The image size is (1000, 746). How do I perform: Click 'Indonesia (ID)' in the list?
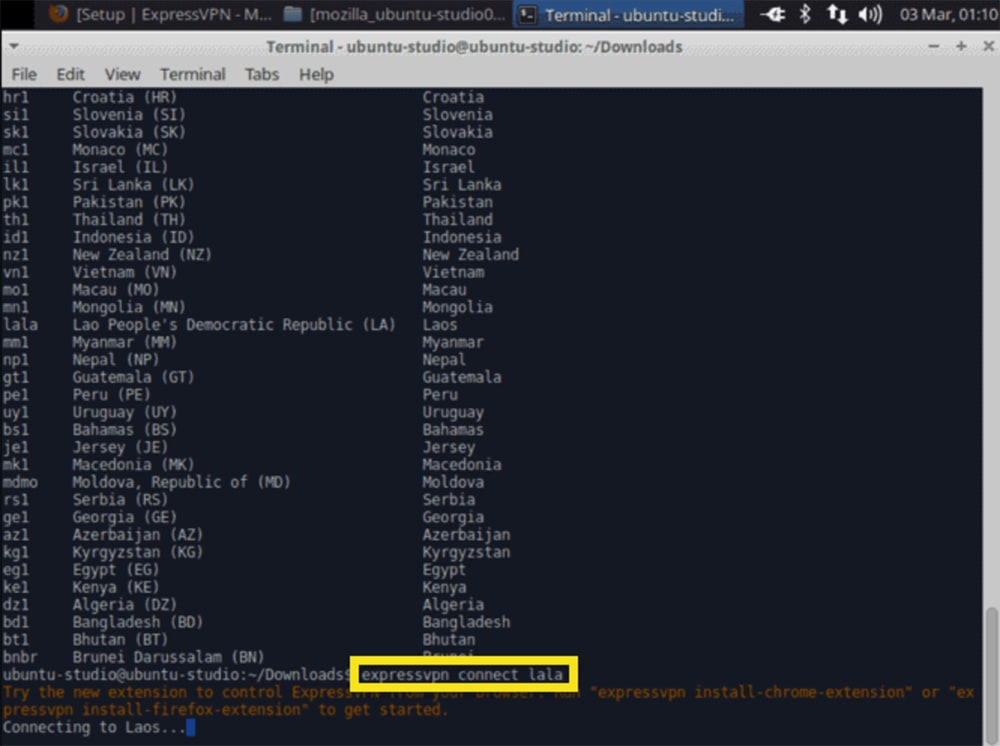pos(133,238)
